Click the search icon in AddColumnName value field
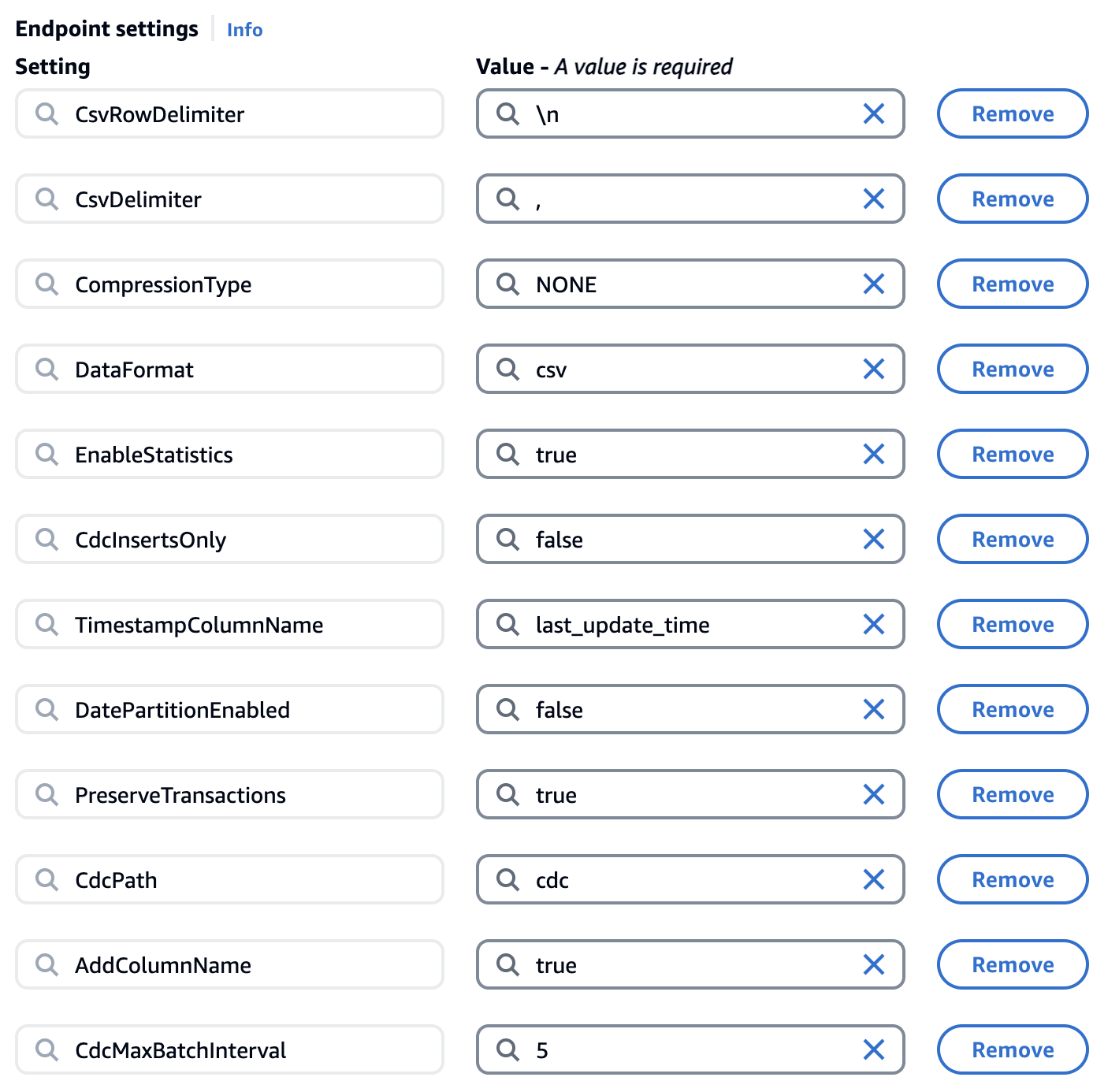Viewport: 1119px width, 1092px height. [507, 965]
